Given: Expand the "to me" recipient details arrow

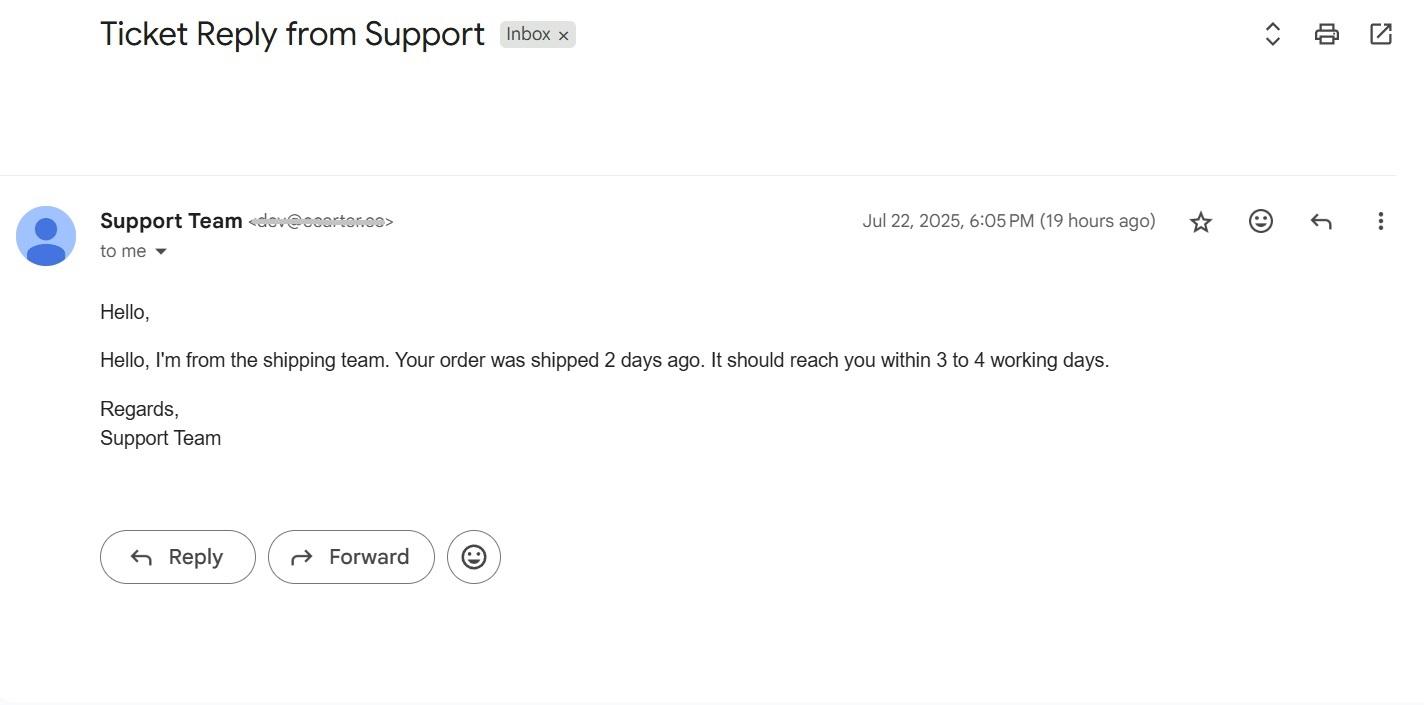Looking at the screenshot, I should tap(161, 251).
